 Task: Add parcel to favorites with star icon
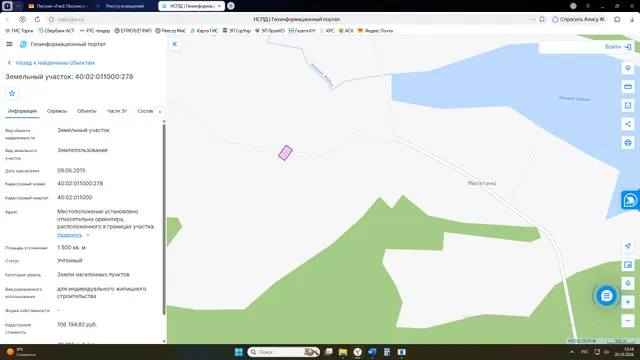click(x=12, y=93)
